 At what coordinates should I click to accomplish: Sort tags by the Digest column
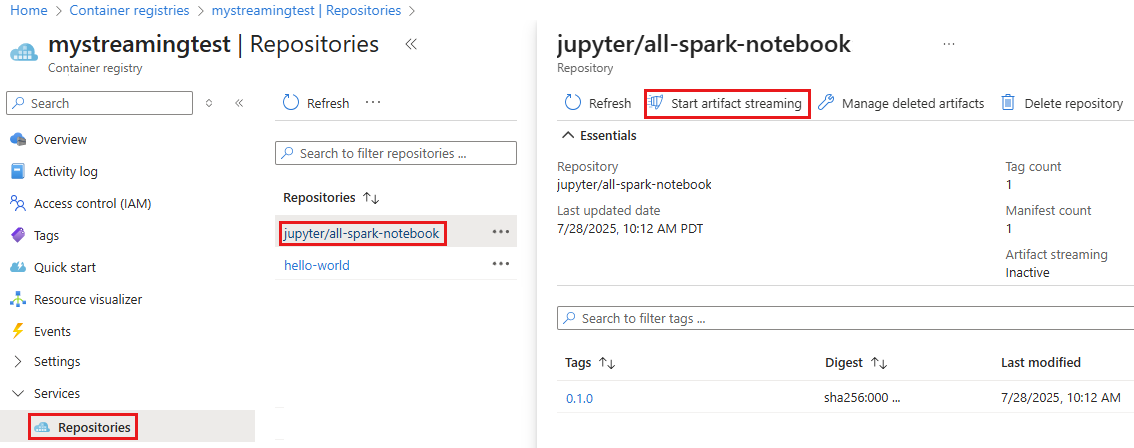pyautogui.click(x=879, y=363)
